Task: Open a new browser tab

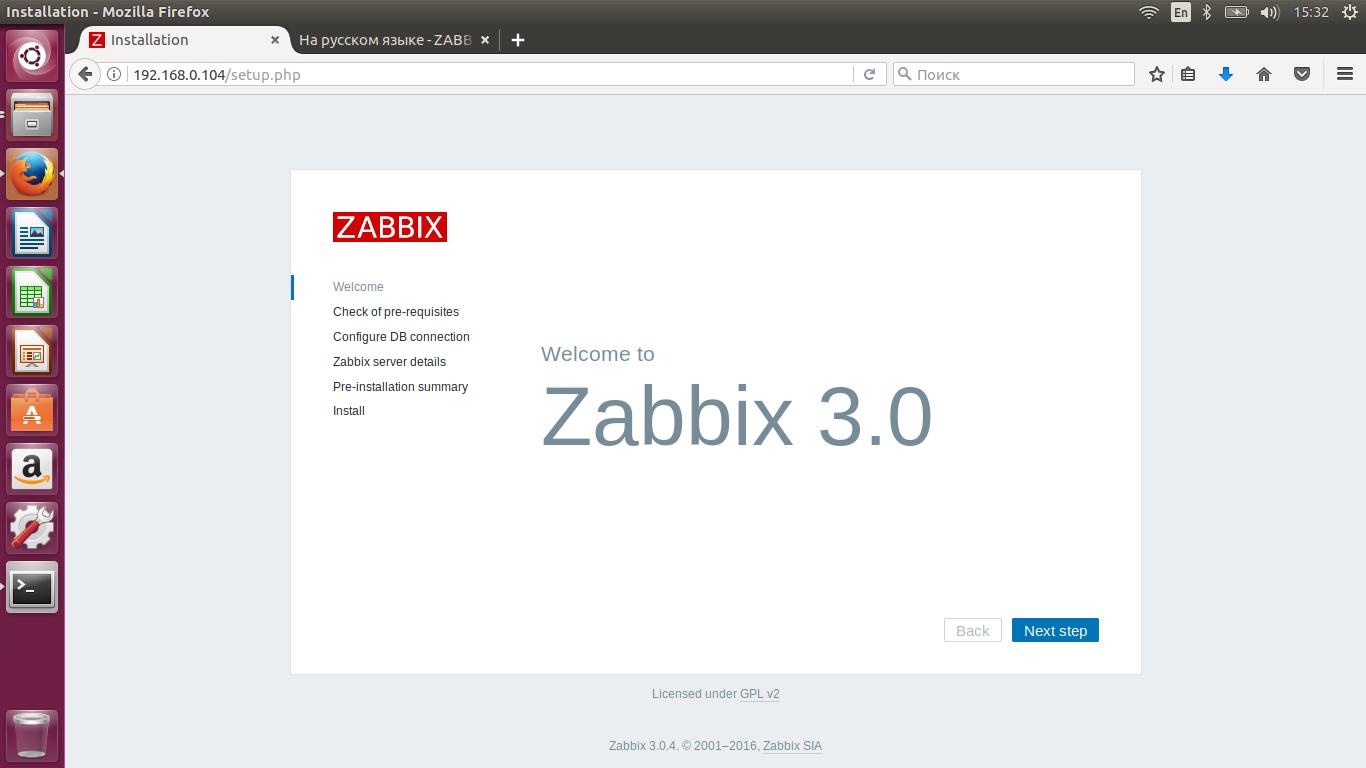Action: pos(517,40)
